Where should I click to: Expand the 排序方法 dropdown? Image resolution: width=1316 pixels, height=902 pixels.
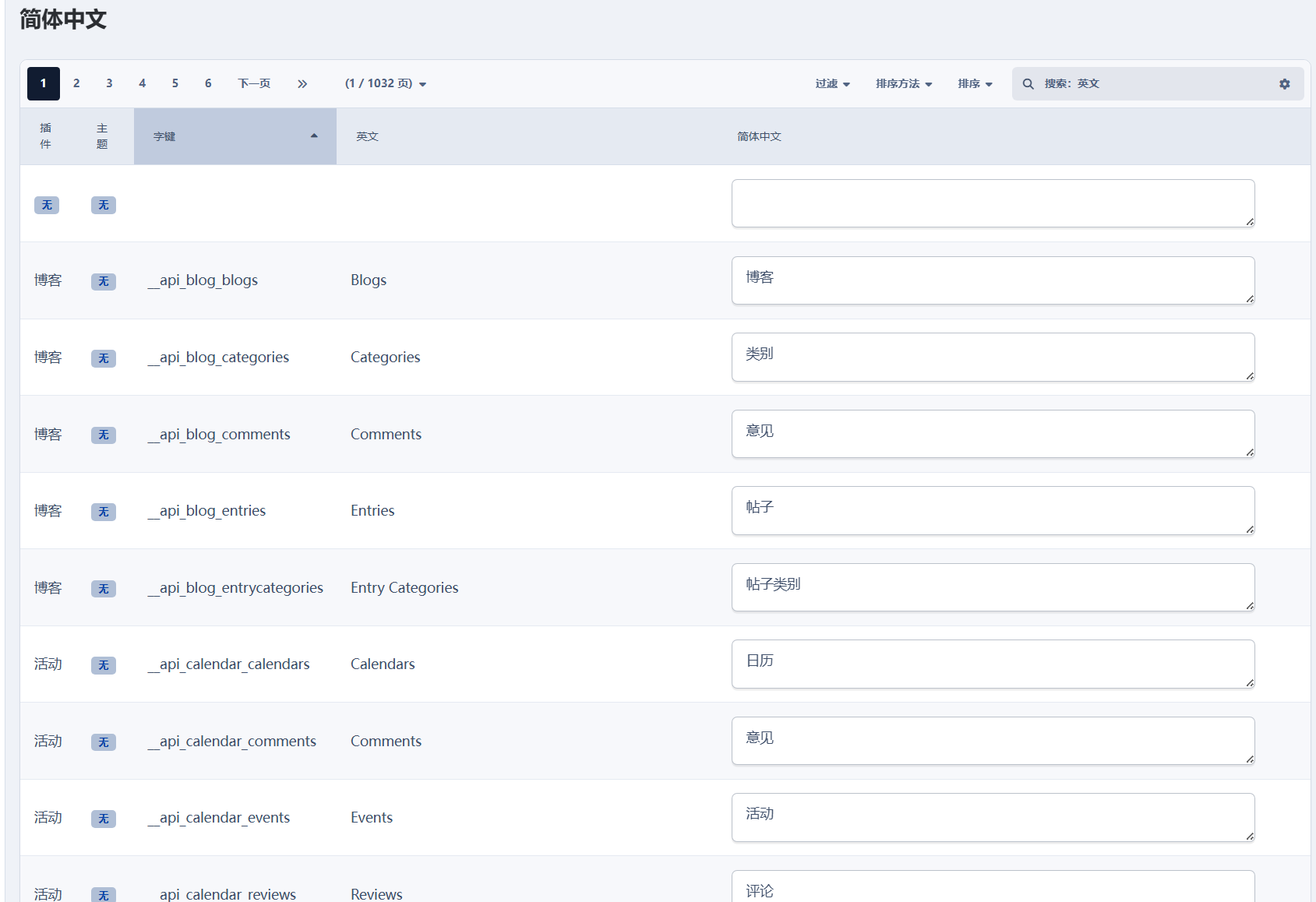pyautogui.click(x=903, y=84)
